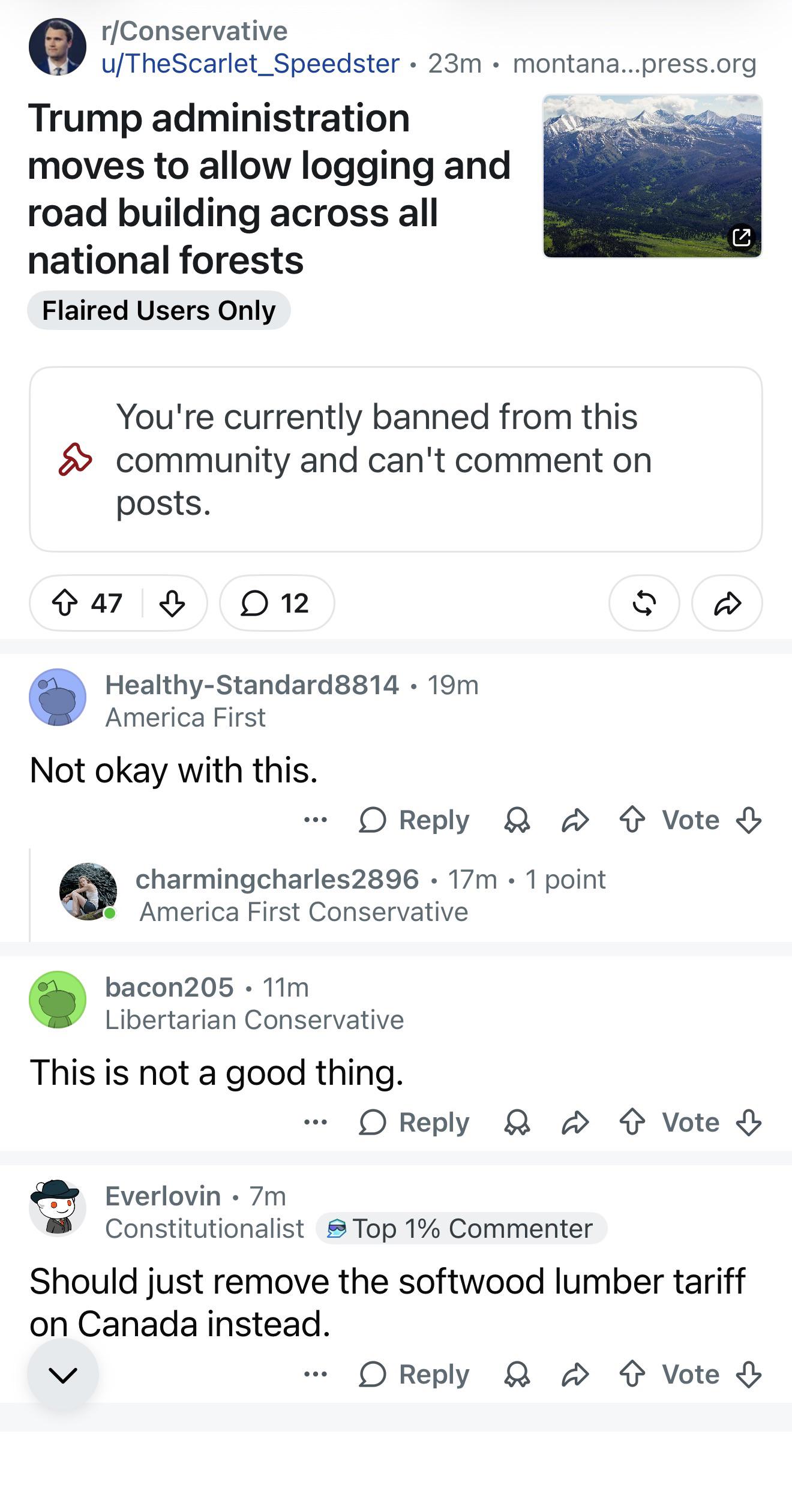This screenshot has height=1512, width=792.
Task: Reply to Healthy-Standard8814's comment
Action: click(x=414, y=820)
